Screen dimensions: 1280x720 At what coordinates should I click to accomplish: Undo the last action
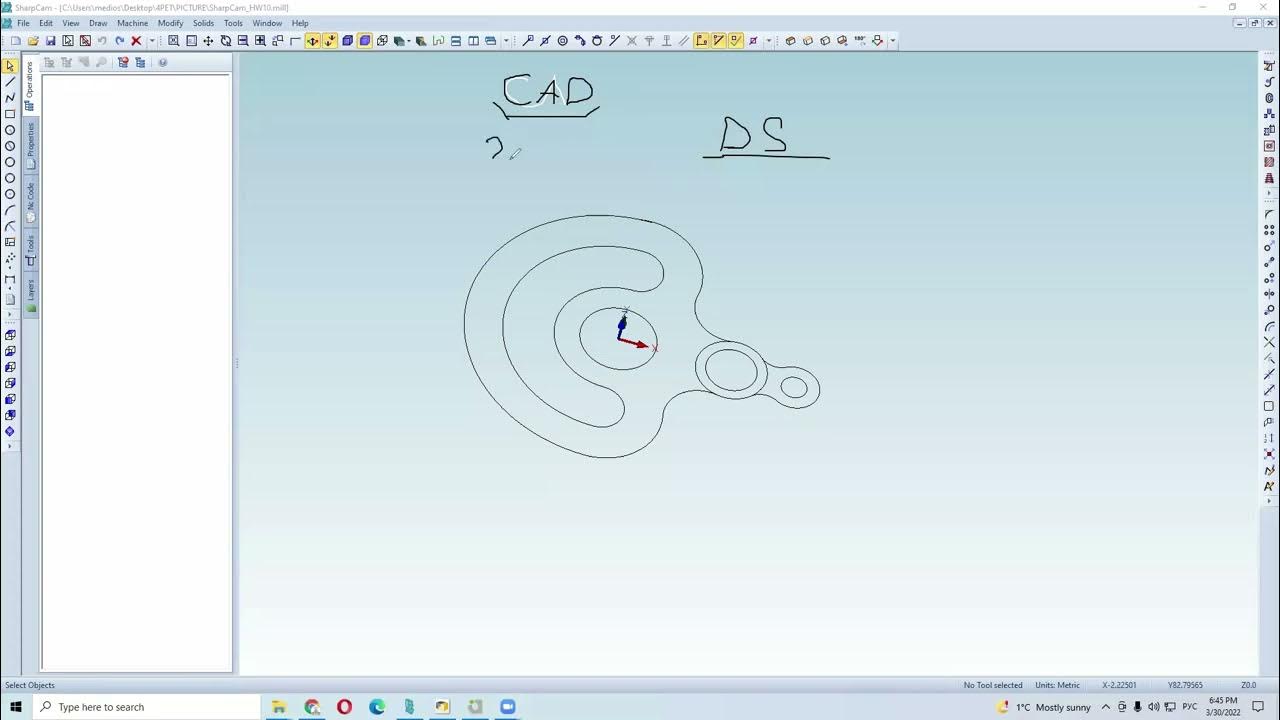(x=102, y=41)
